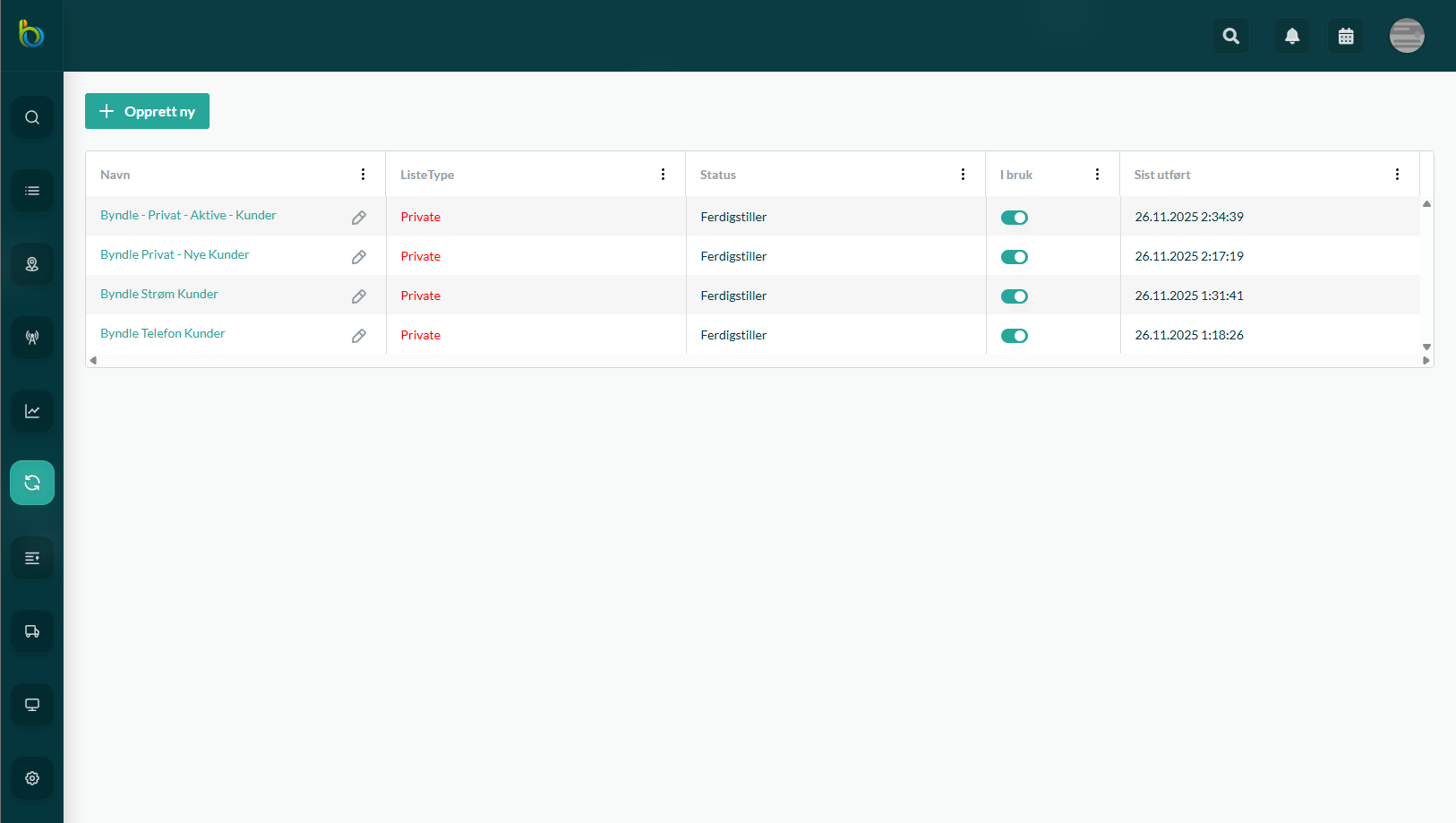Edit Byndle Strøm Kunder with pencil icon

point(359,296)
